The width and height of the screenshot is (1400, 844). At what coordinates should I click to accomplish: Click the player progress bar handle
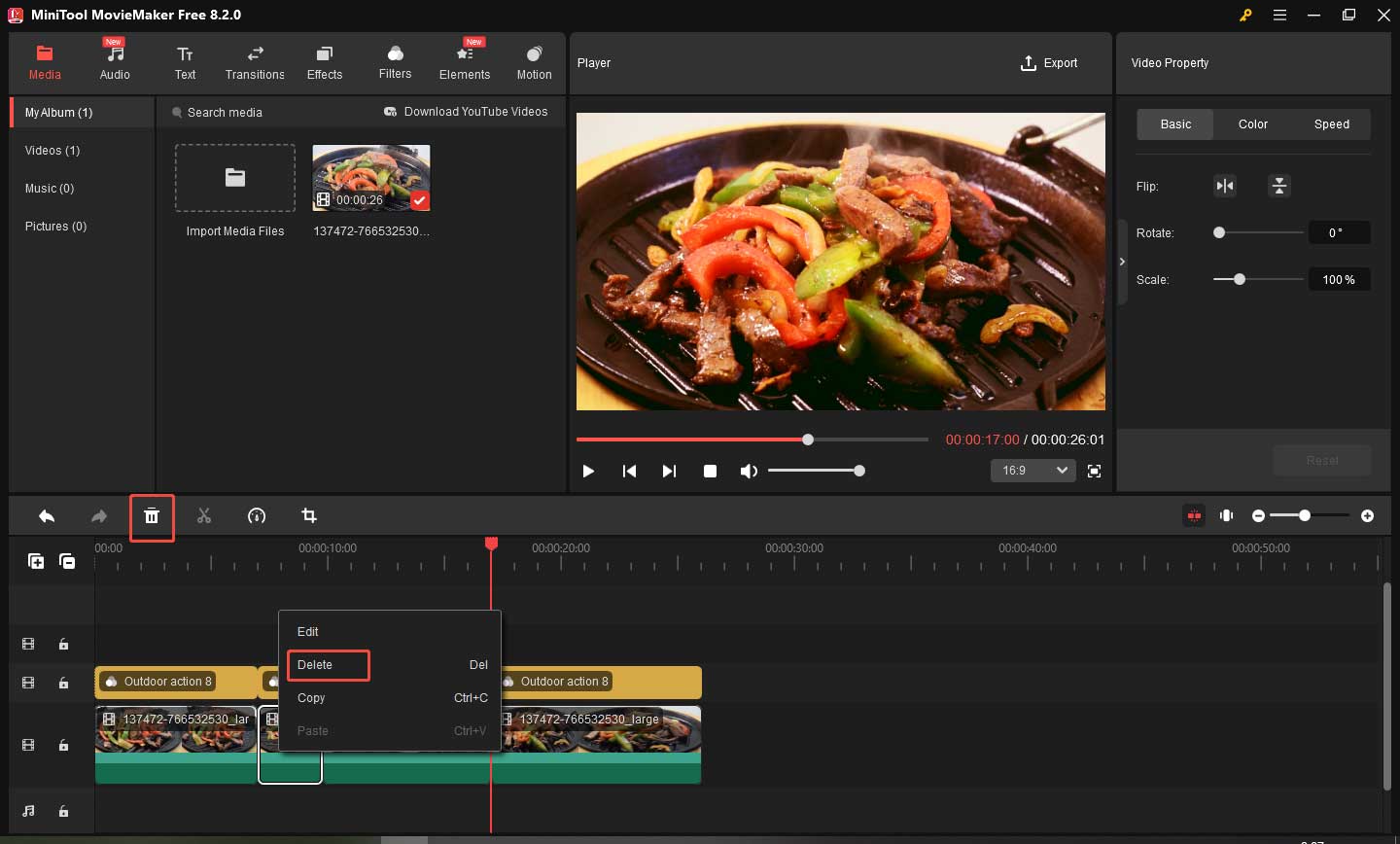pyautogui.click(x=808, y=440)
